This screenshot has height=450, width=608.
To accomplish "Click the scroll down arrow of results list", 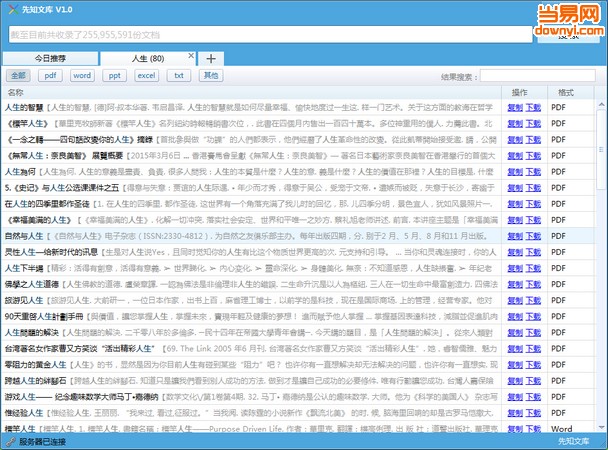I will (601, 428).
